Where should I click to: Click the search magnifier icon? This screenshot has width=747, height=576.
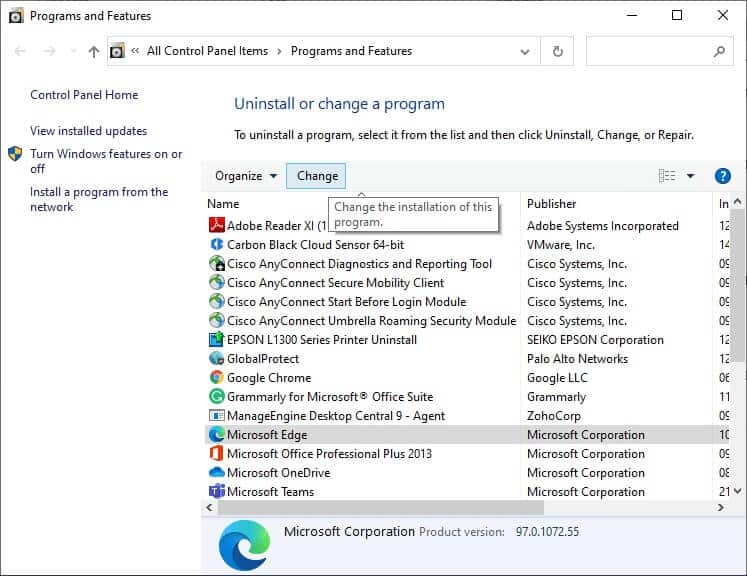coord(719,51)
